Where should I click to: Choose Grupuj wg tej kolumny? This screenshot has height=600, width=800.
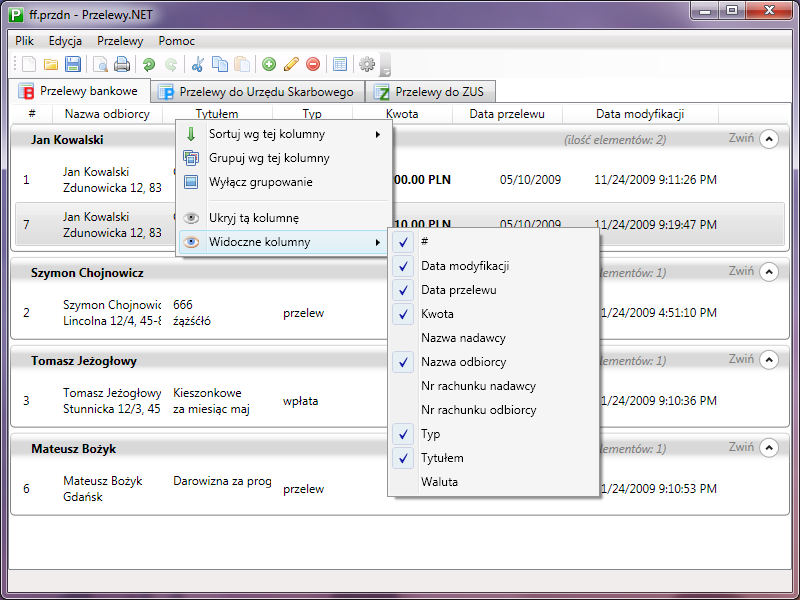[x=284, y=158]
